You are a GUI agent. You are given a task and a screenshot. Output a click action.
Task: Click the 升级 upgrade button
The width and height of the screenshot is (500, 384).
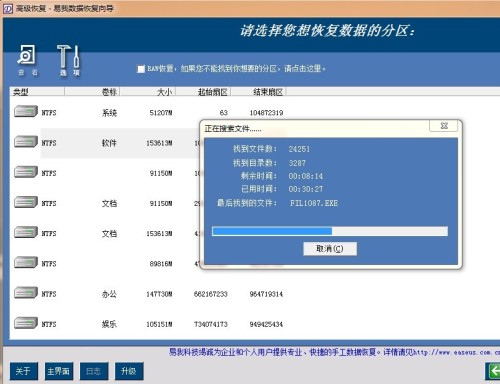129,371
